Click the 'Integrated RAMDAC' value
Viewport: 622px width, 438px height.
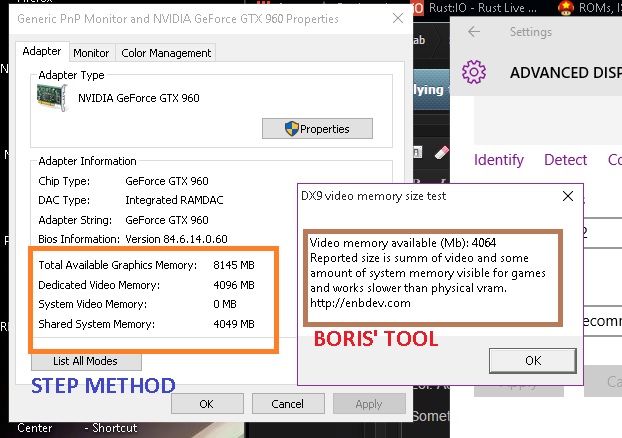[x=174, y=200]
